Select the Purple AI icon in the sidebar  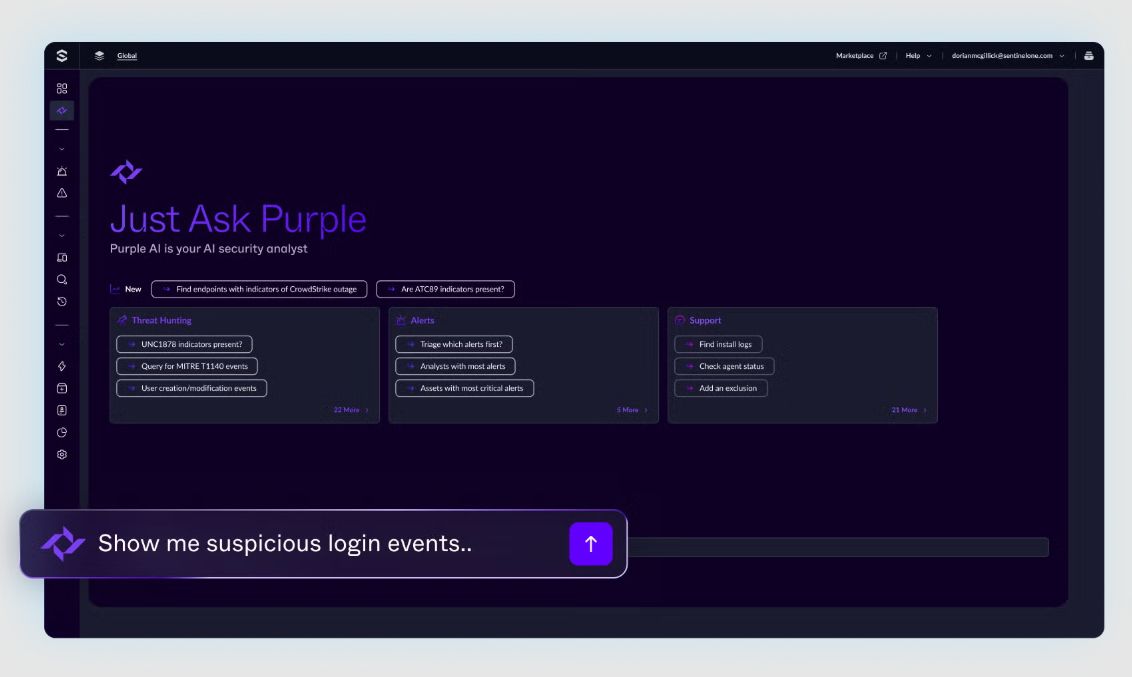tap(62, 110)
